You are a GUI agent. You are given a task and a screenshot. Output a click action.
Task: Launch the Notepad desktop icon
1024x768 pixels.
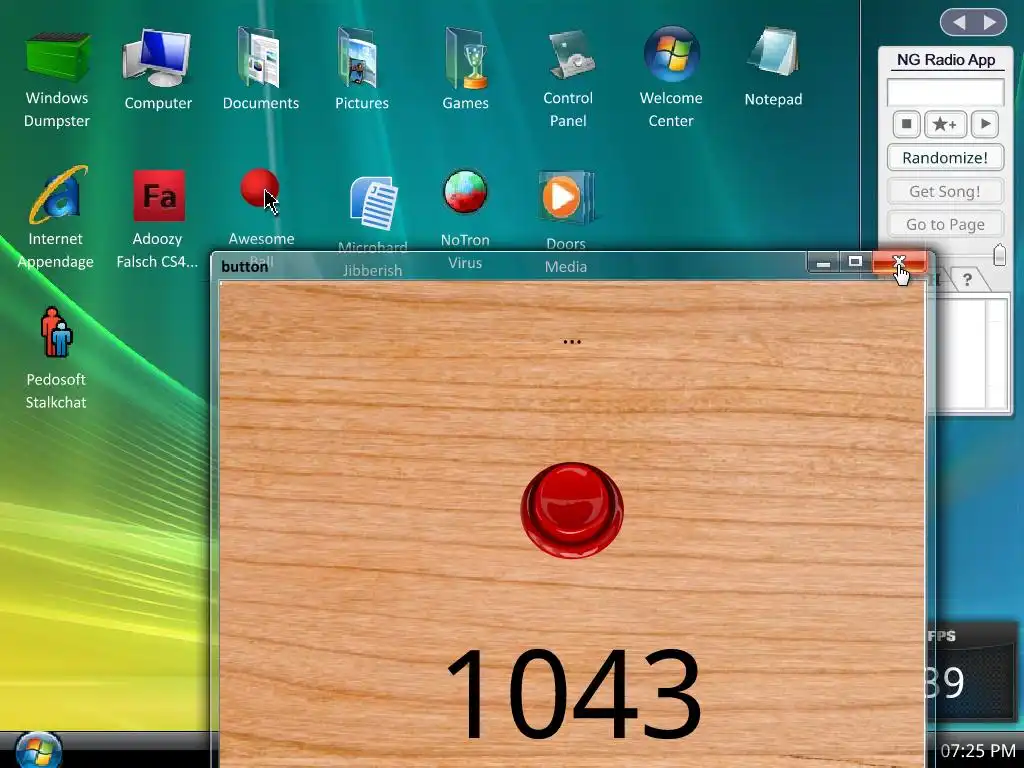tap(773, 54)
